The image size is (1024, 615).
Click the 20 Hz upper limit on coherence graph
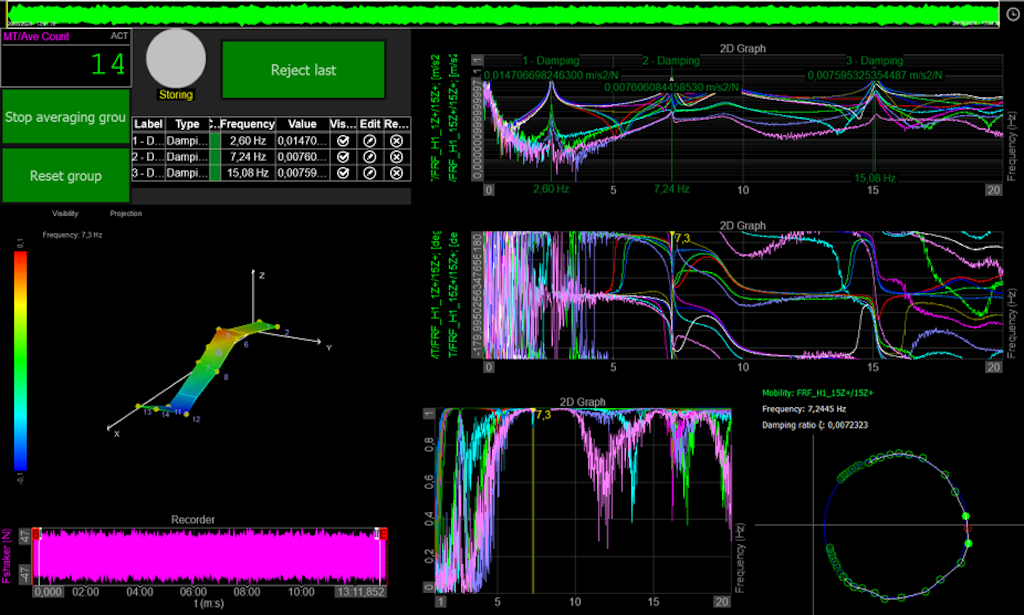(x=722, y=601)
